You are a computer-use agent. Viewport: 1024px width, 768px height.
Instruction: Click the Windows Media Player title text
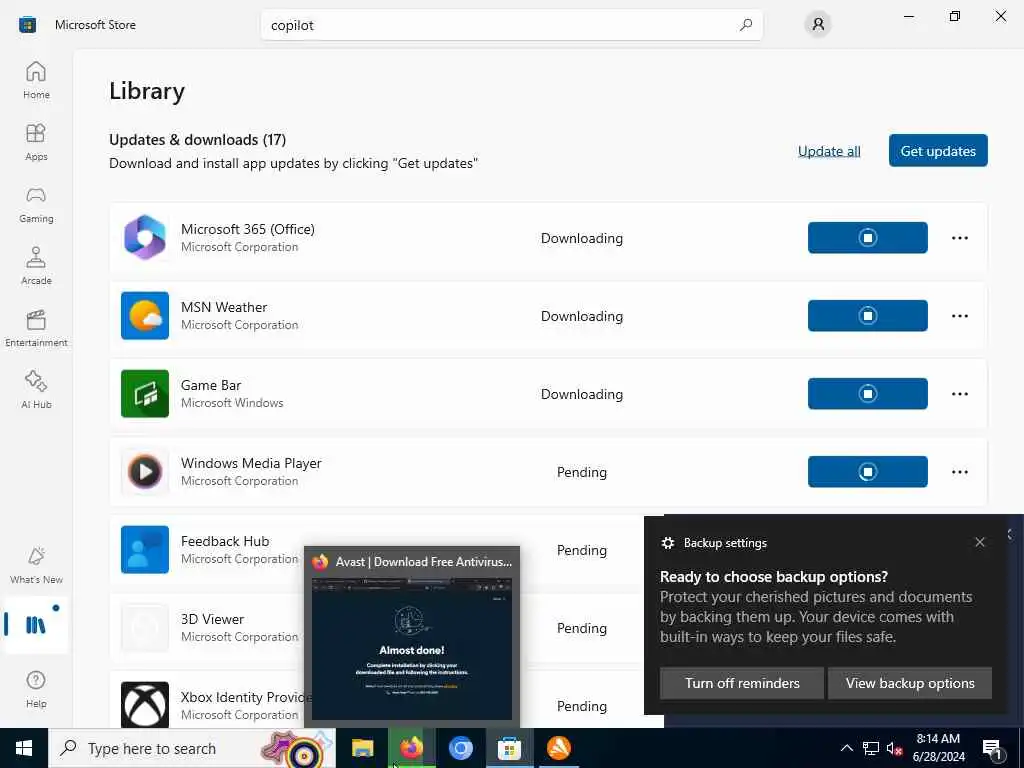pyautogui.click(x=251, y=463)
